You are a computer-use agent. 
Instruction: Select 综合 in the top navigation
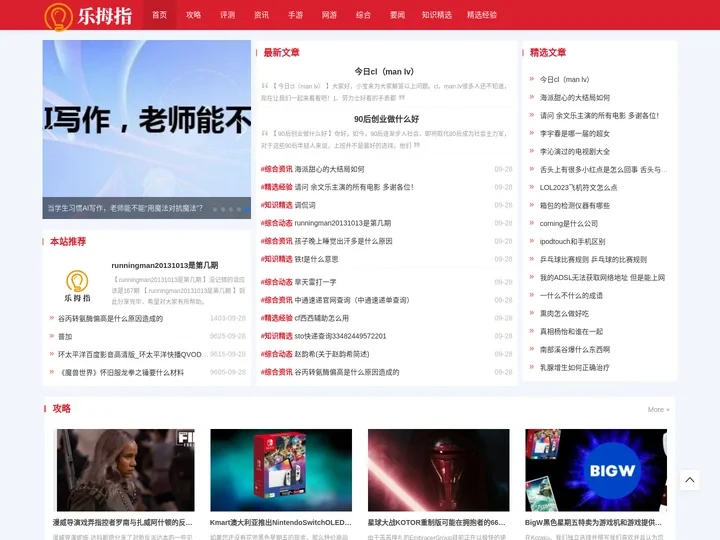tap(363, 15)
